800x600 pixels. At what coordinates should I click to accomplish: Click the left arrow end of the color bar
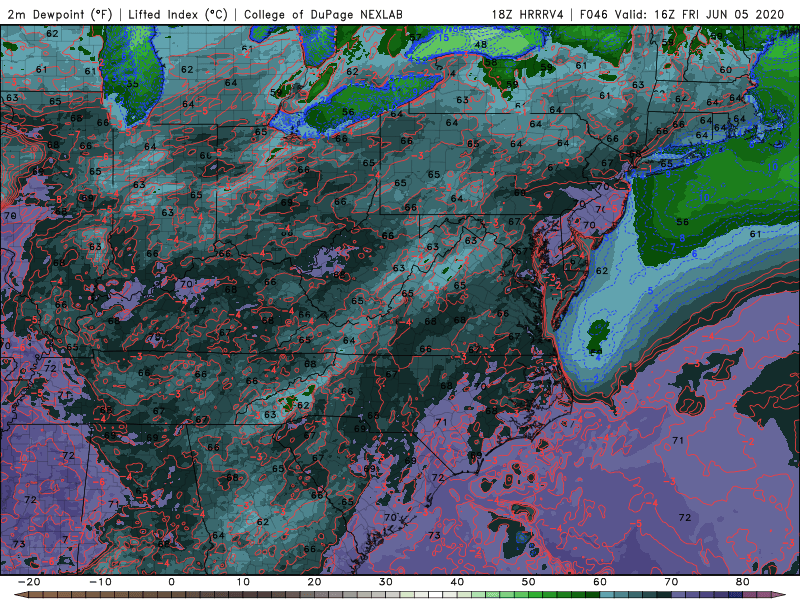20,595
